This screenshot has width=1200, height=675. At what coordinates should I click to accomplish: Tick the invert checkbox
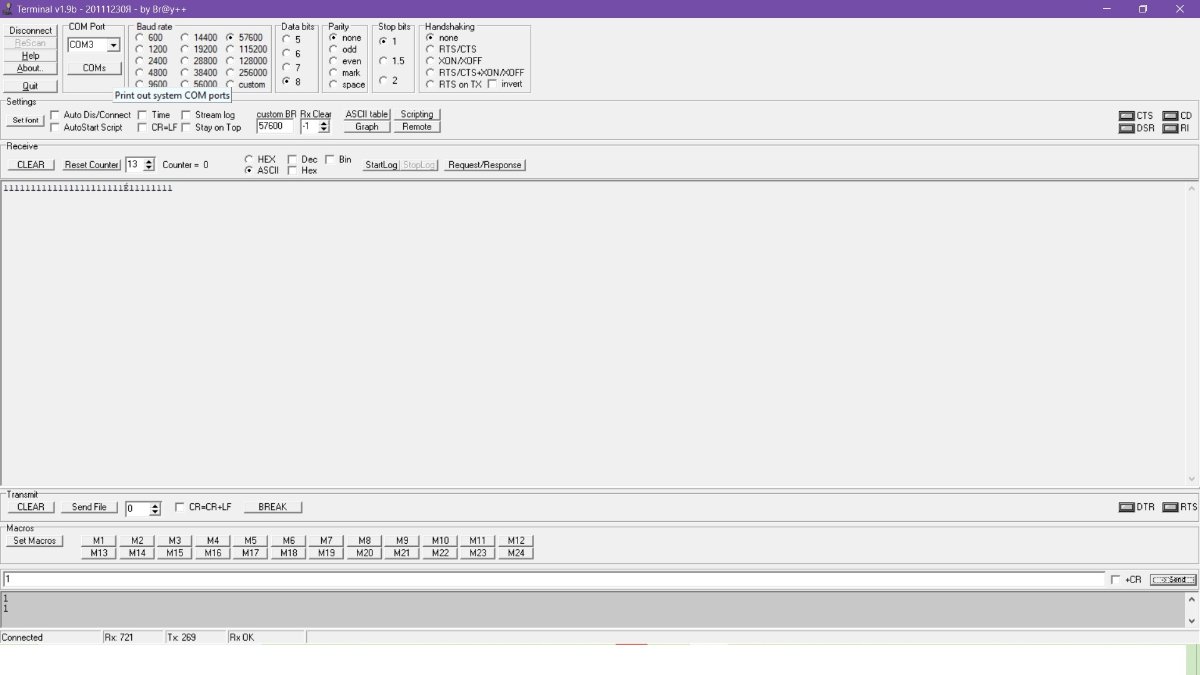(492, 84)
